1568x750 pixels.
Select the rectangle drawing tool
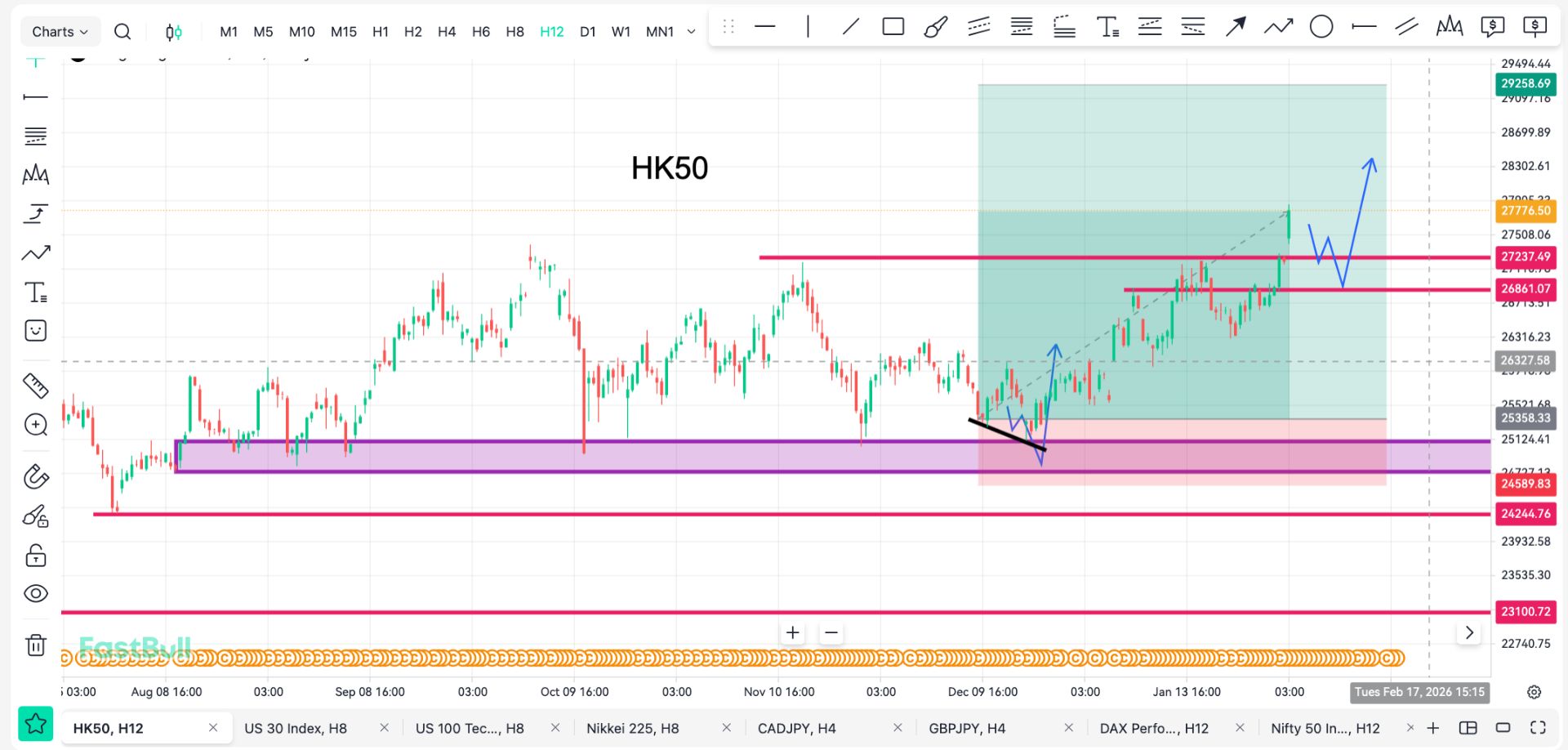(x=893, y=27)
